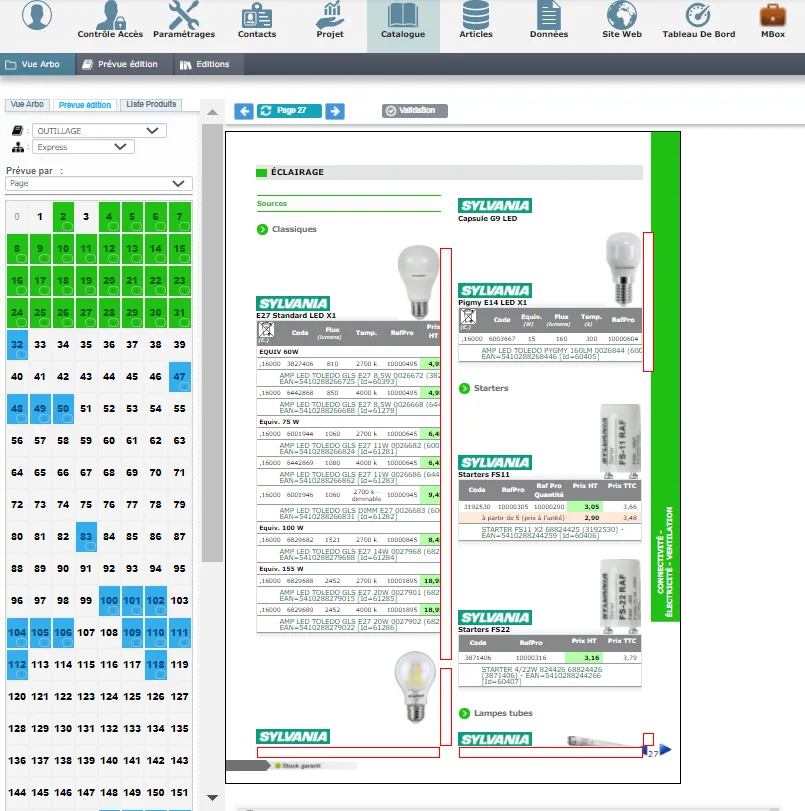Open Tableau De Bord dashboard
The height and width of the screenshot is (811, 805).
tap(698, 20)
